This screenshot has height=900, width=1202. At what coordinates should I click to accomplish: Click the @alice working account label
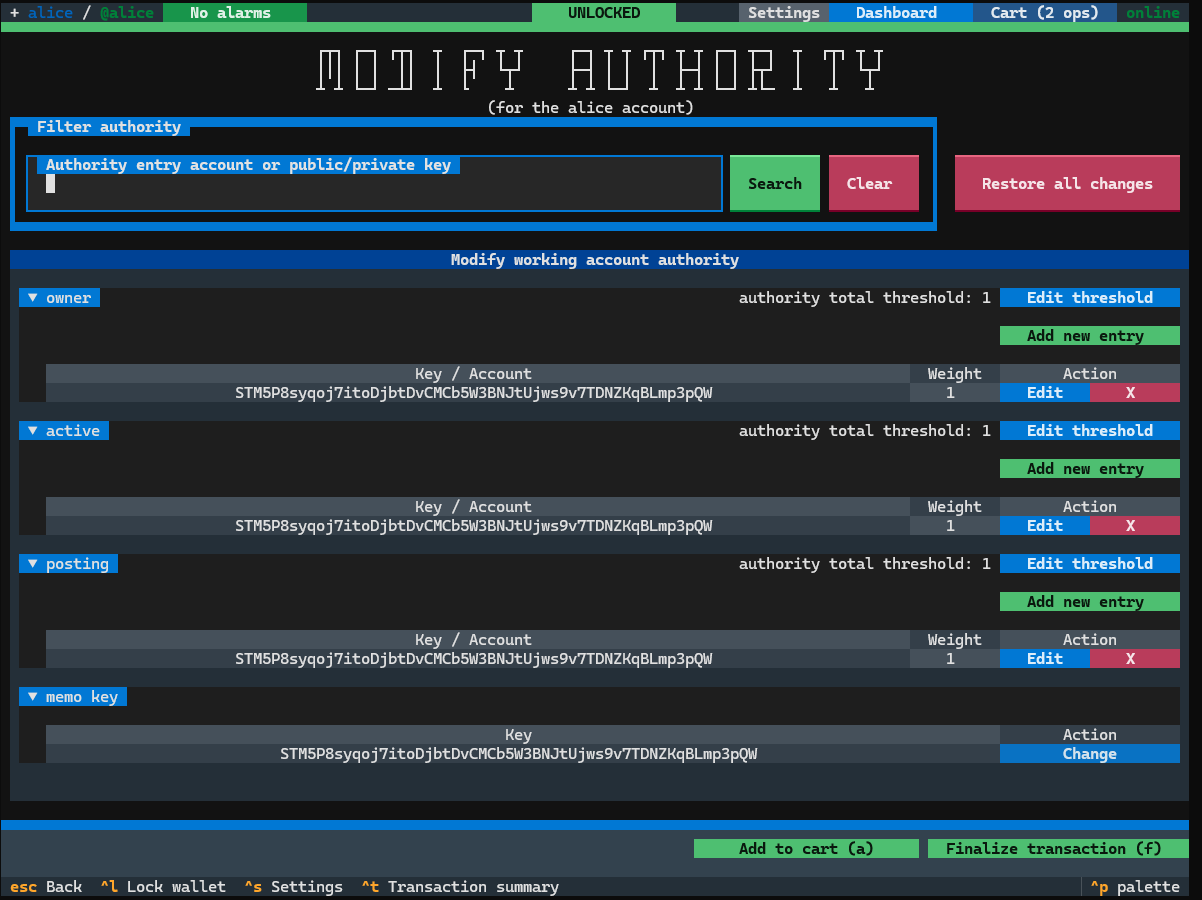[127, 13]
